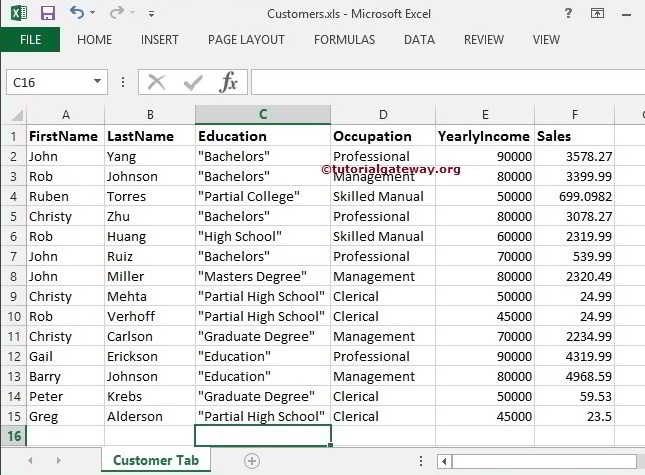Select the sales value 699.0982
The image size is (645, 475).
[x=575, y=196]
